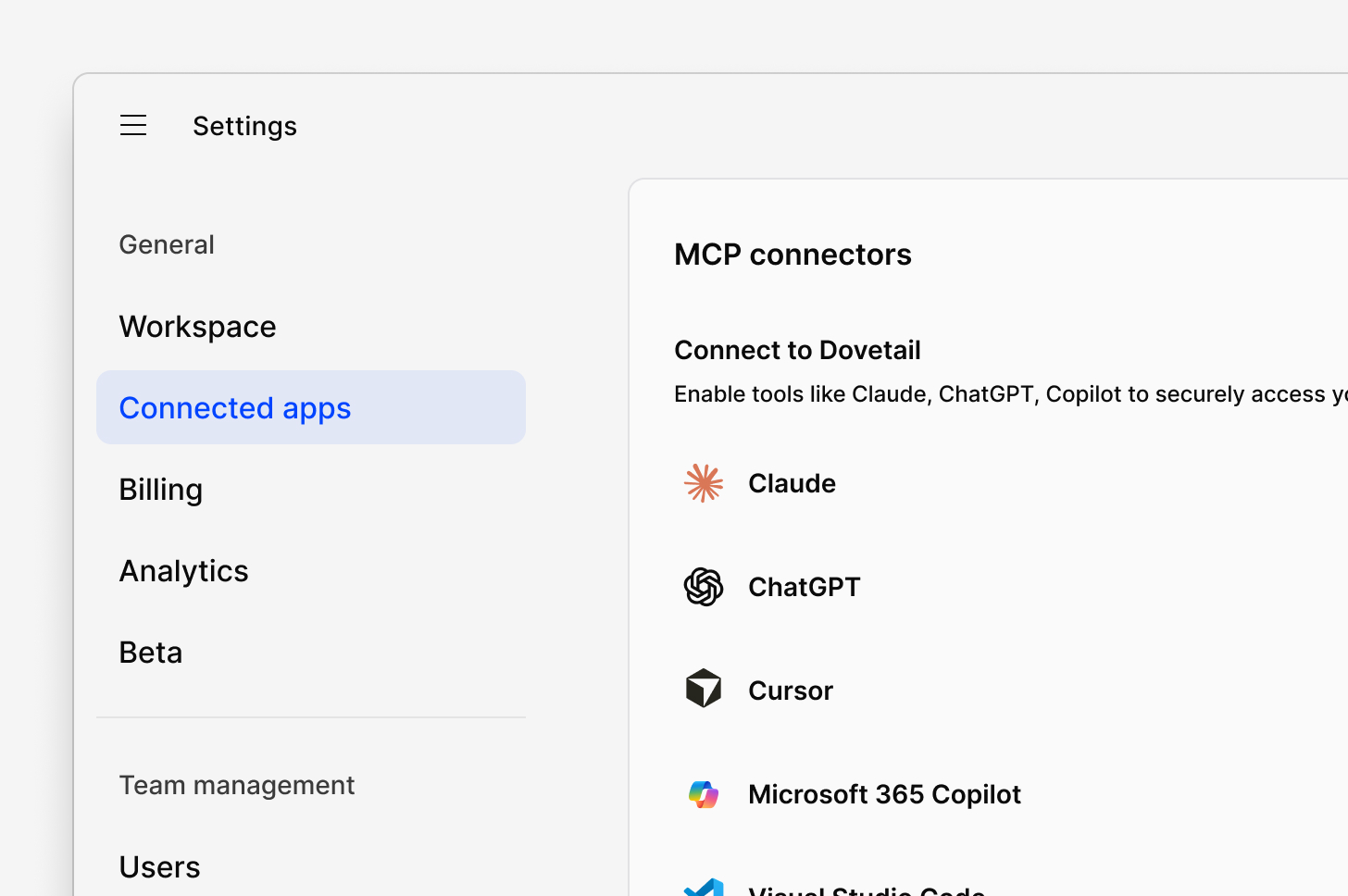Select the ChatGPT connector label
The image size is (1348, 896).
804,587
